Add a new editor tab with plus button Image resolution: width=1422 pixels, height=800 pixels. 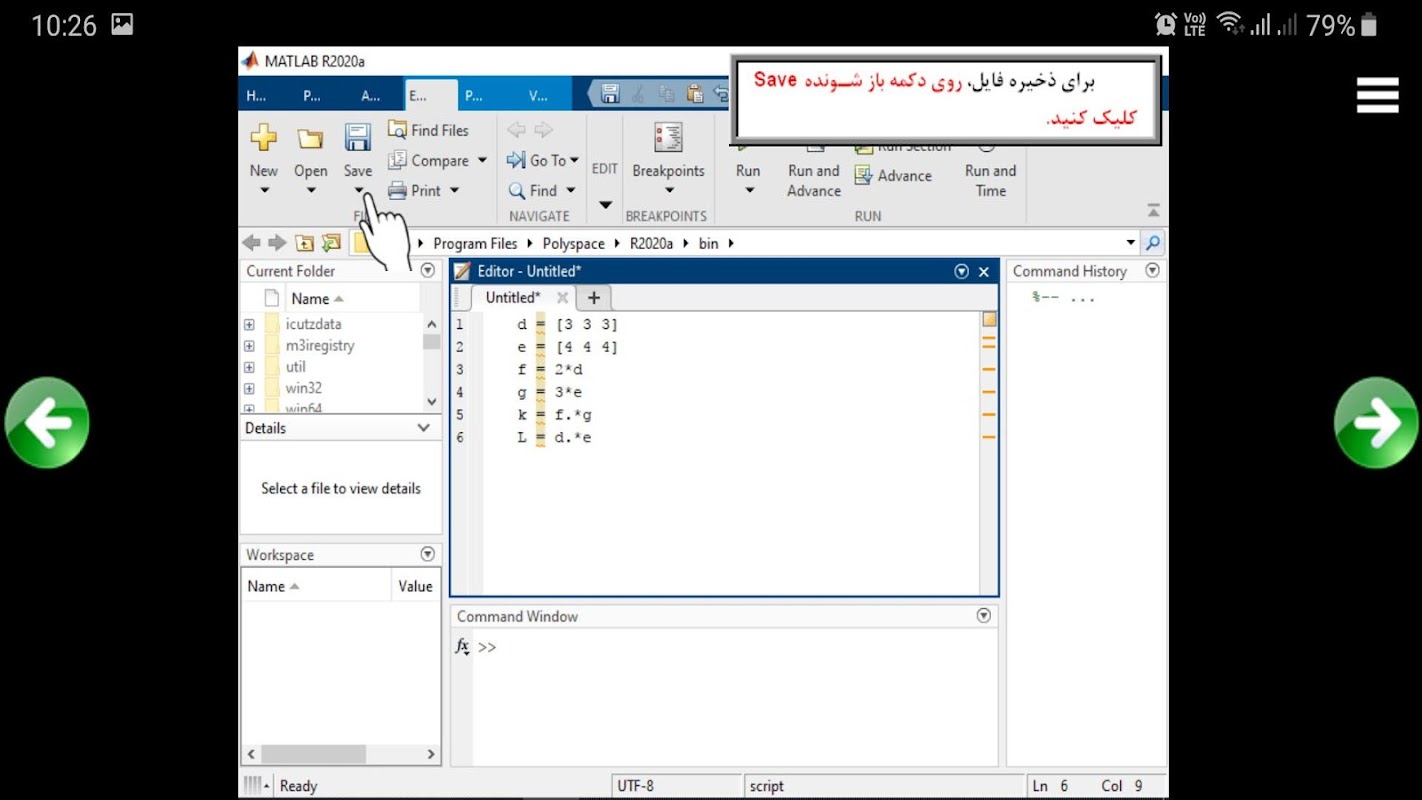[593, 298]
